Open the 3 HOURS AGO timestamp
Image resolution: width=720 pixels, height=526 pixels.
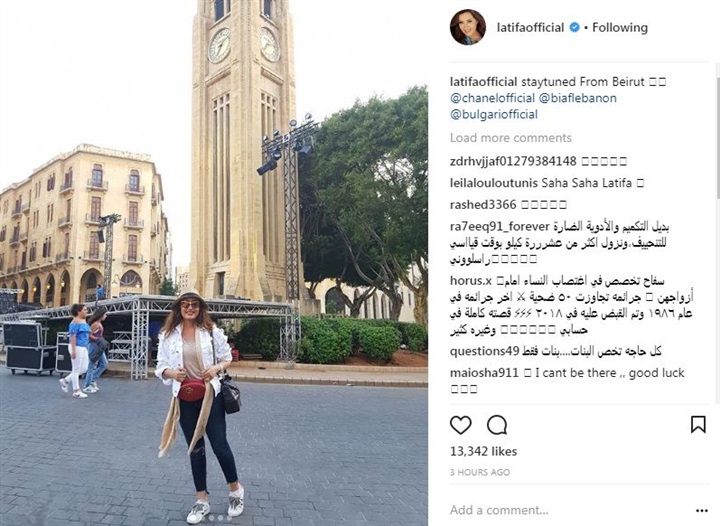480,472
